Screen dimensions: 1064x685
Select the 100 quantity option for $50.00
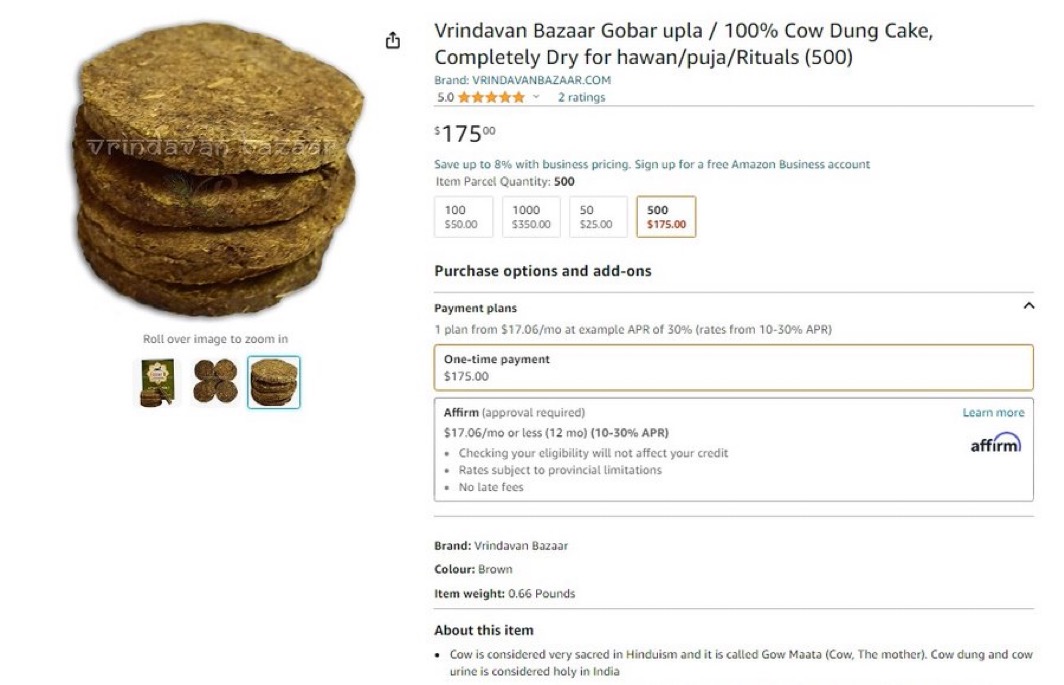[x=463, y=217]
